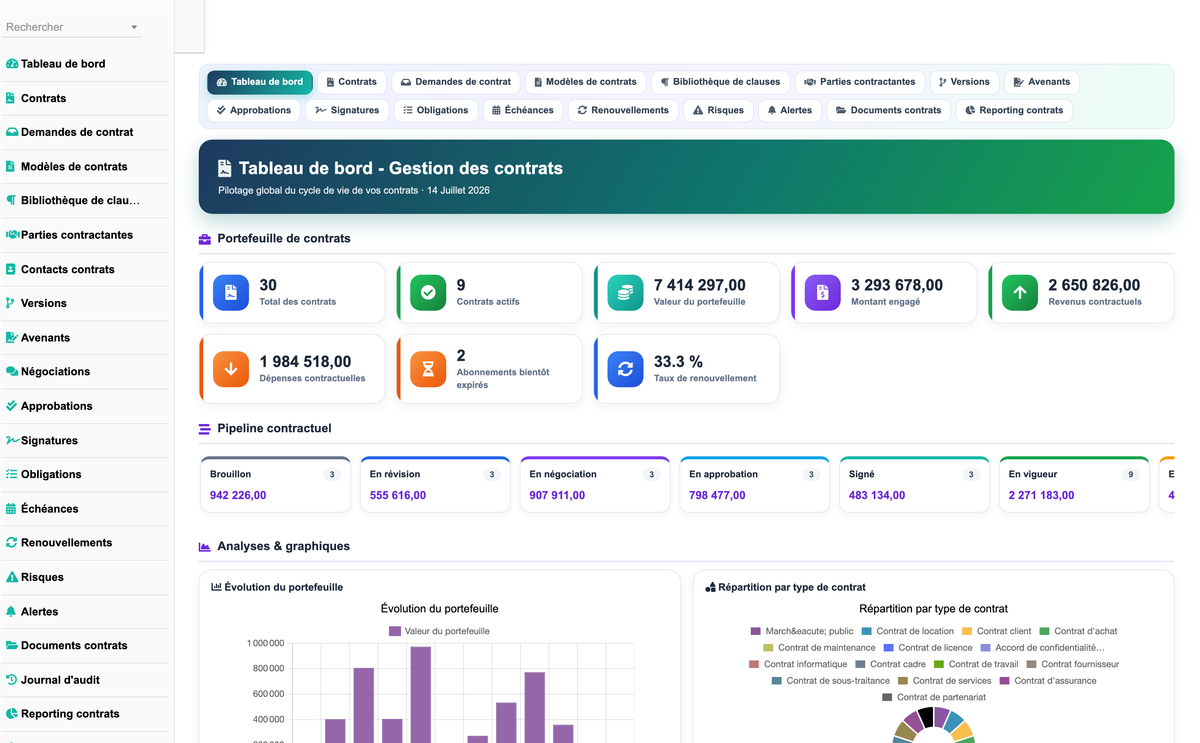Click the Journal d'audit history sidebar icon
The image size is (1200, 743).
pos(12,680)
